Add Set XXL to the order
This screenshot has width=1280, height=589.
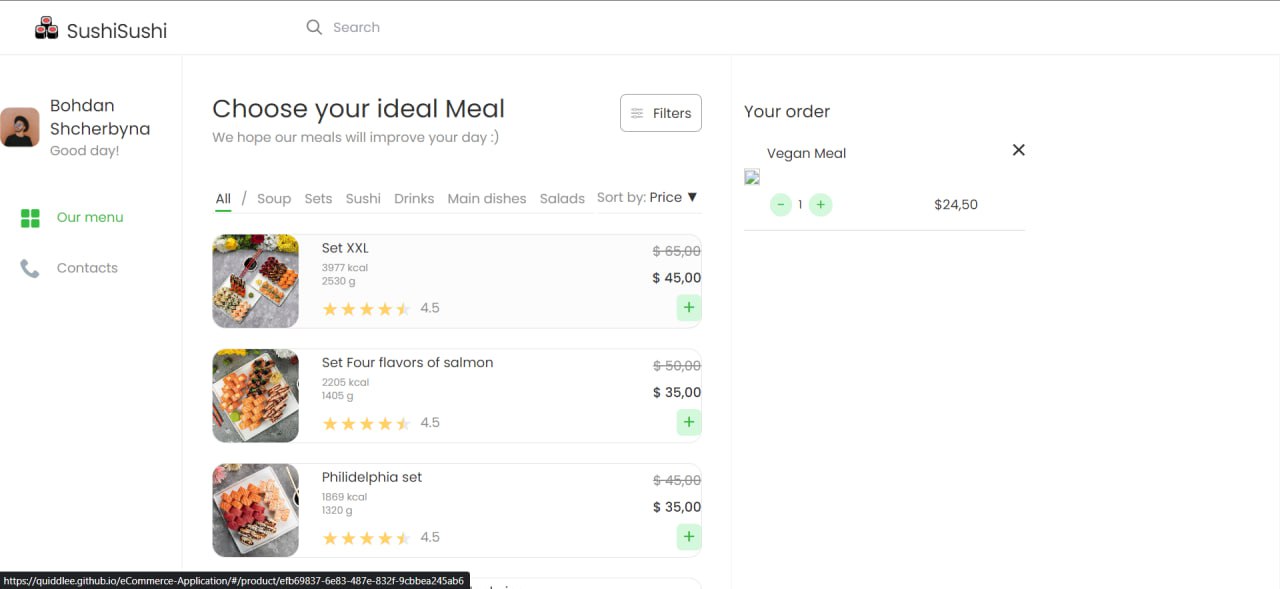click(x=688, y=308)
